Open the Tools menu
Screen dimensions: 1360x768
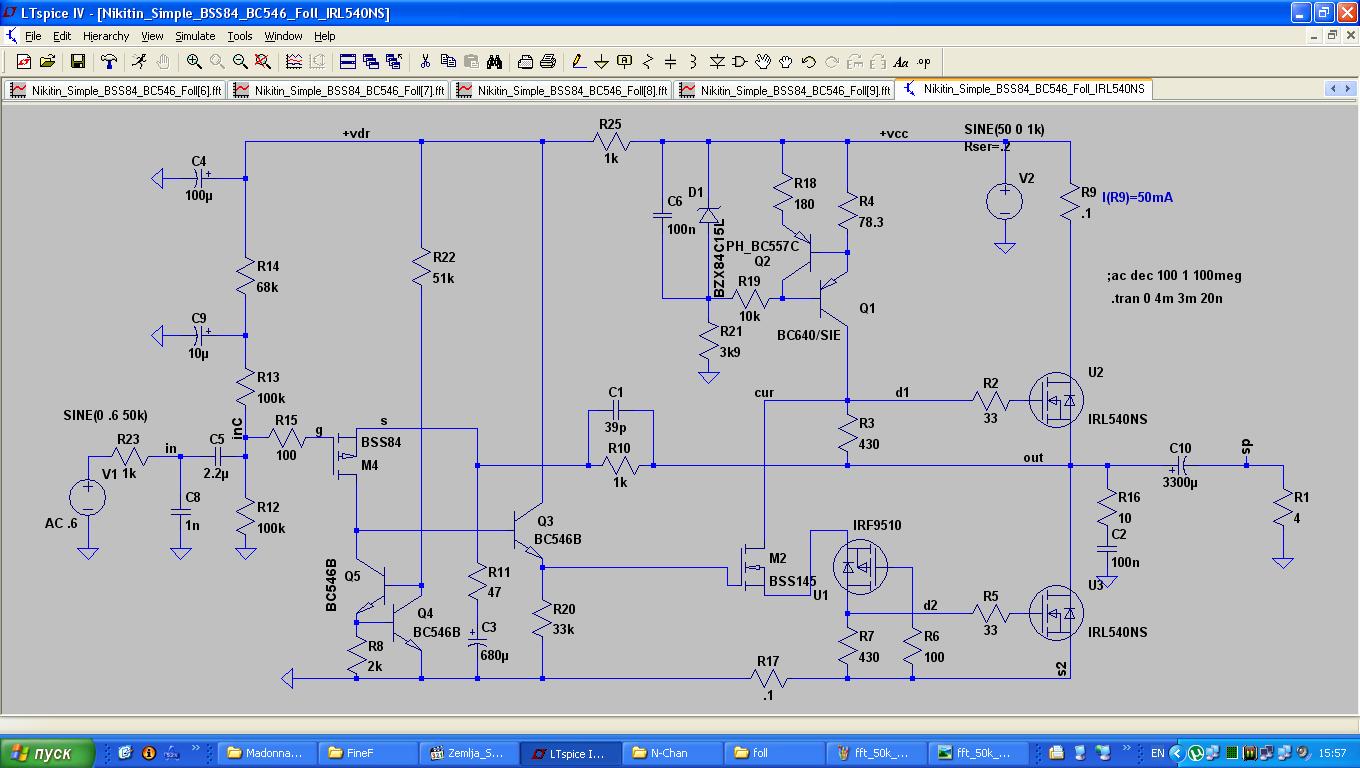(x=240, y=36)
